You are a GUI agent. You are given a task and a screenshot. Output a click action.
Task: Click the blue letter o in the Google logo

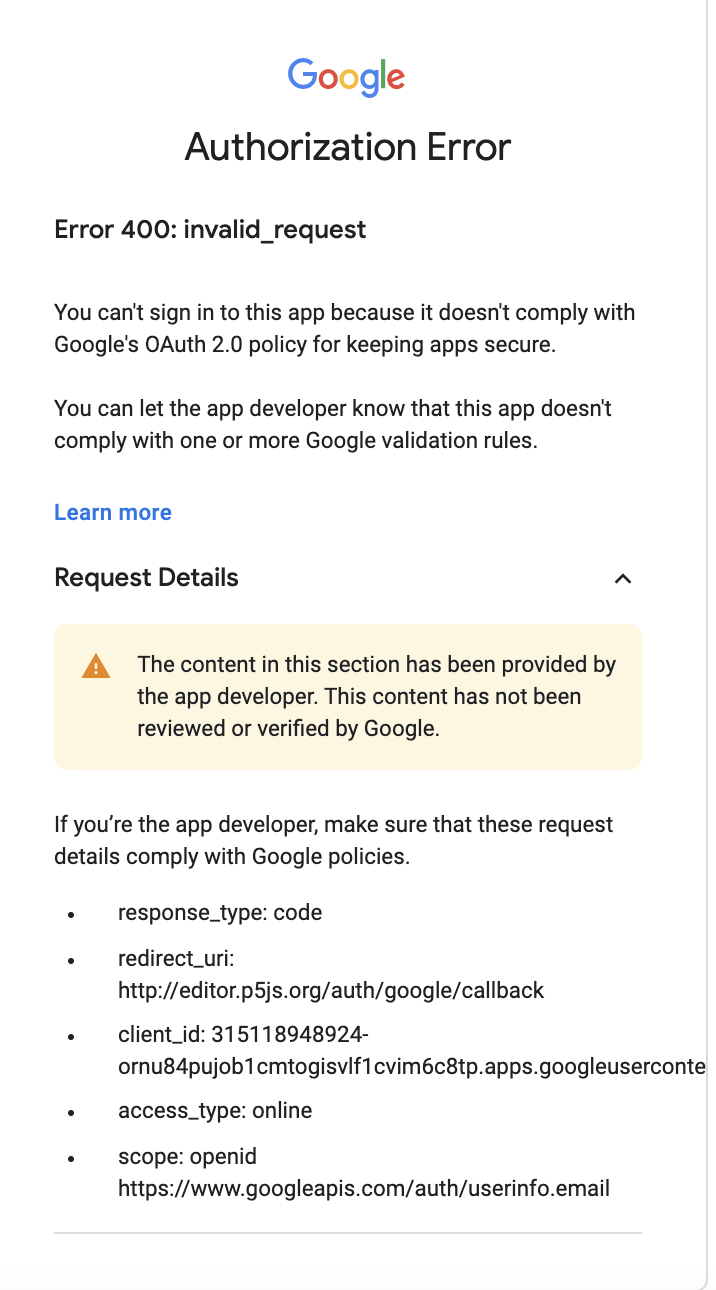[329, 79]
